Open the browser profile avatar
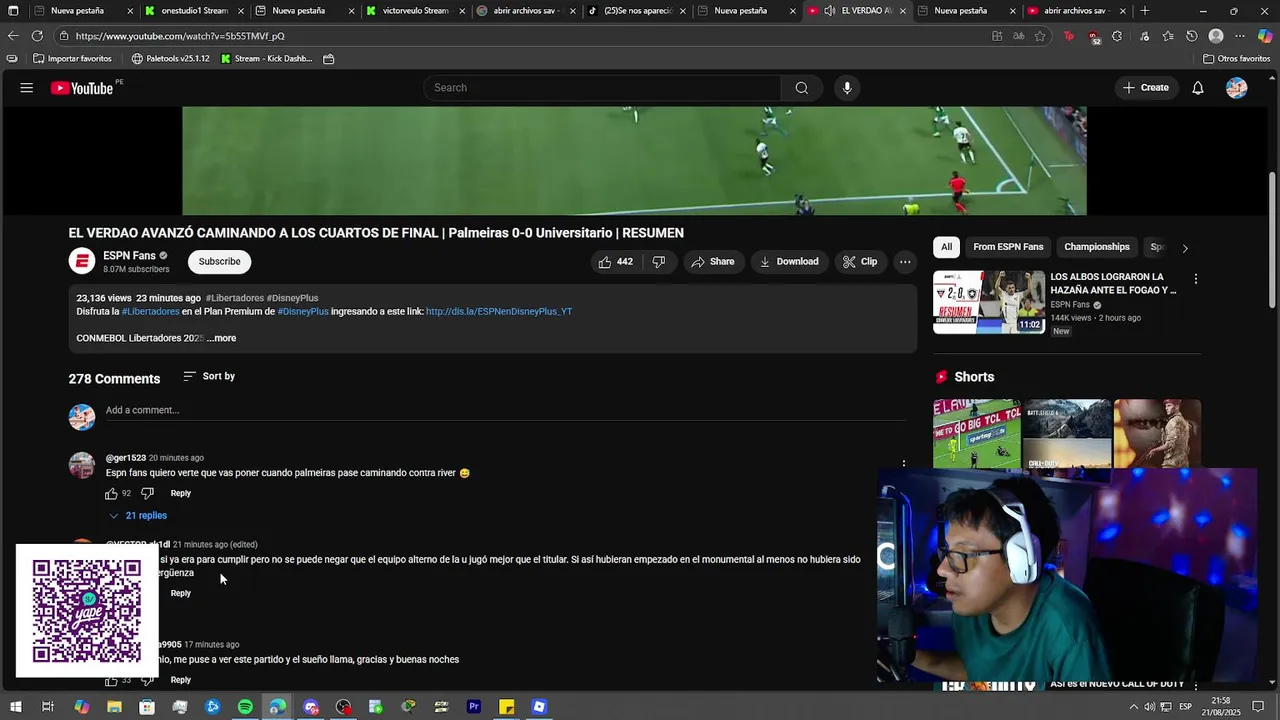This screenshot has width=1280, height=720. pyautogui.click(x=1216, y=36)
